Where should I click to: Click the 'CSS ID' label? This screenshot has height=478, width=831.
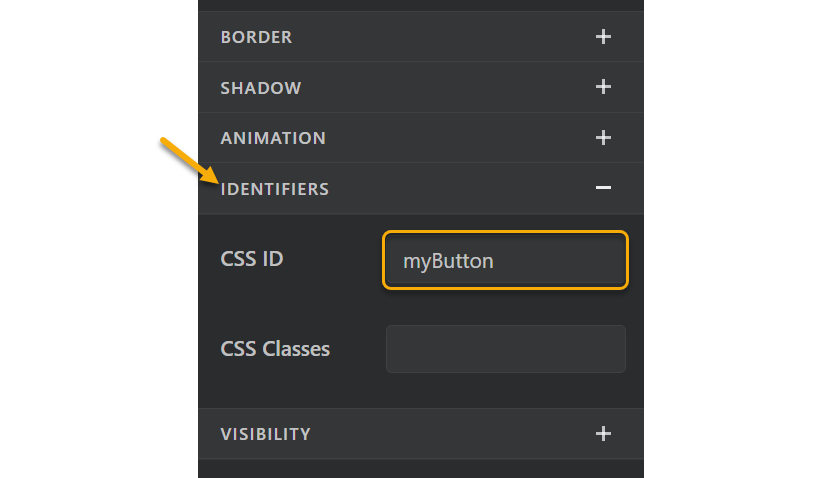click(x=252, y=259)
